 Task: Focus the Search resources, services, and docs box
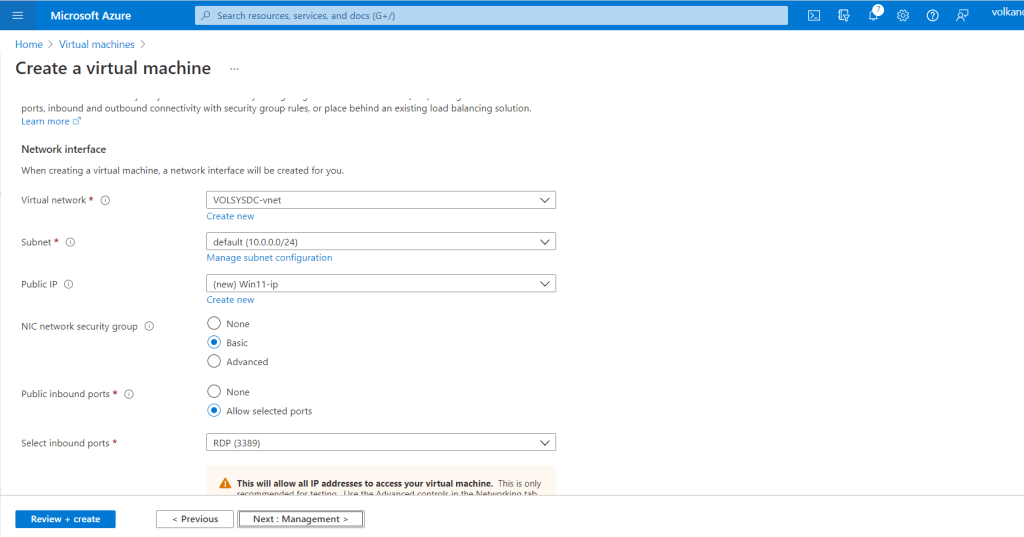click(x=490, y=15)
